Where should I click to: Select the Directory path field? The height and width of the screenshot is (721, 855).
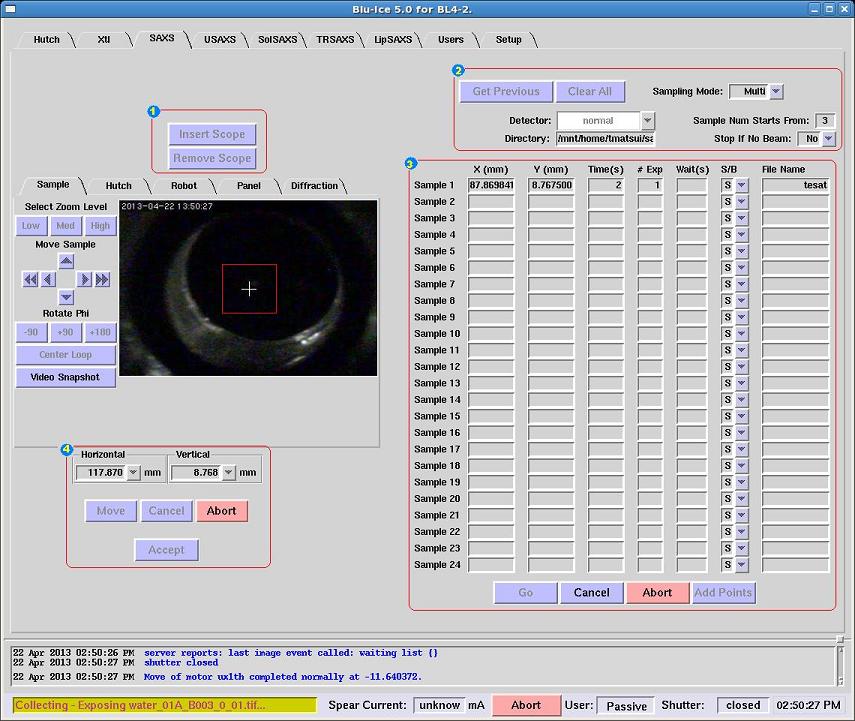point(605,139)
